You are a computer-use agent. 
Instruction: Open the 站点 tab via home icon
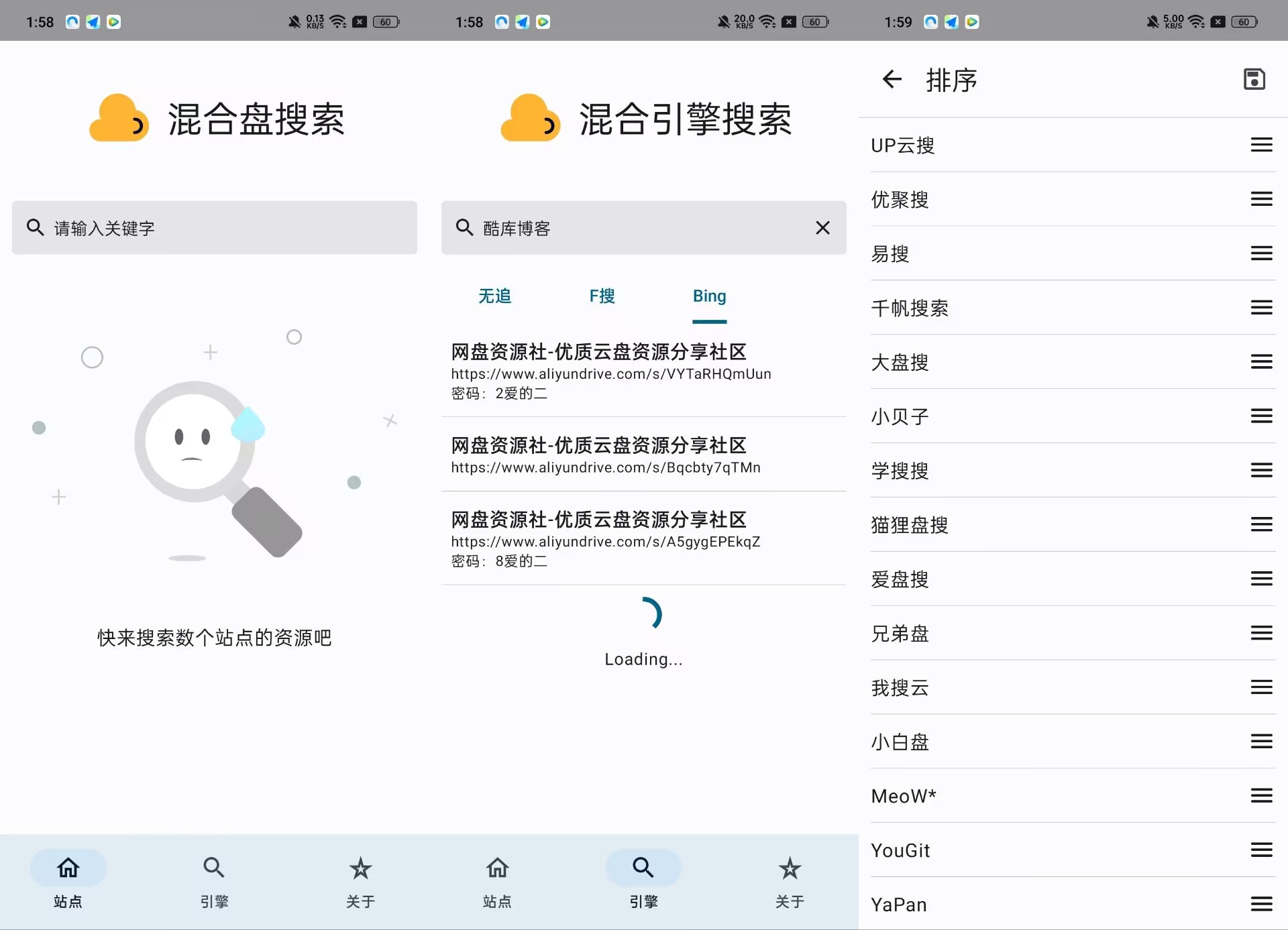67,882
